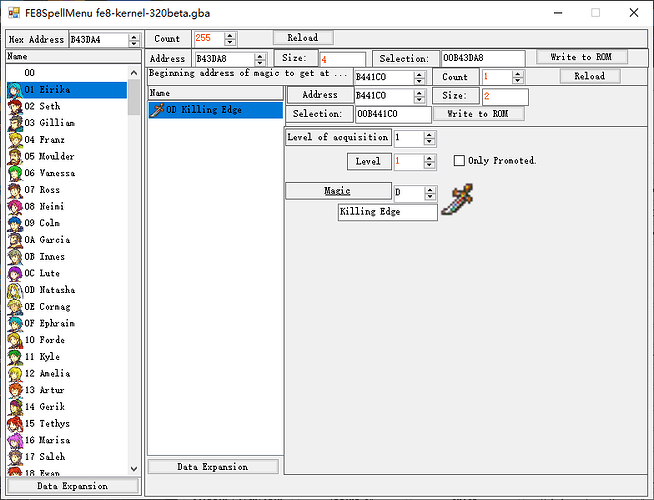Click Artur's portrait icon
This screenshot has height=500, width=654.
tap(15, 390)
